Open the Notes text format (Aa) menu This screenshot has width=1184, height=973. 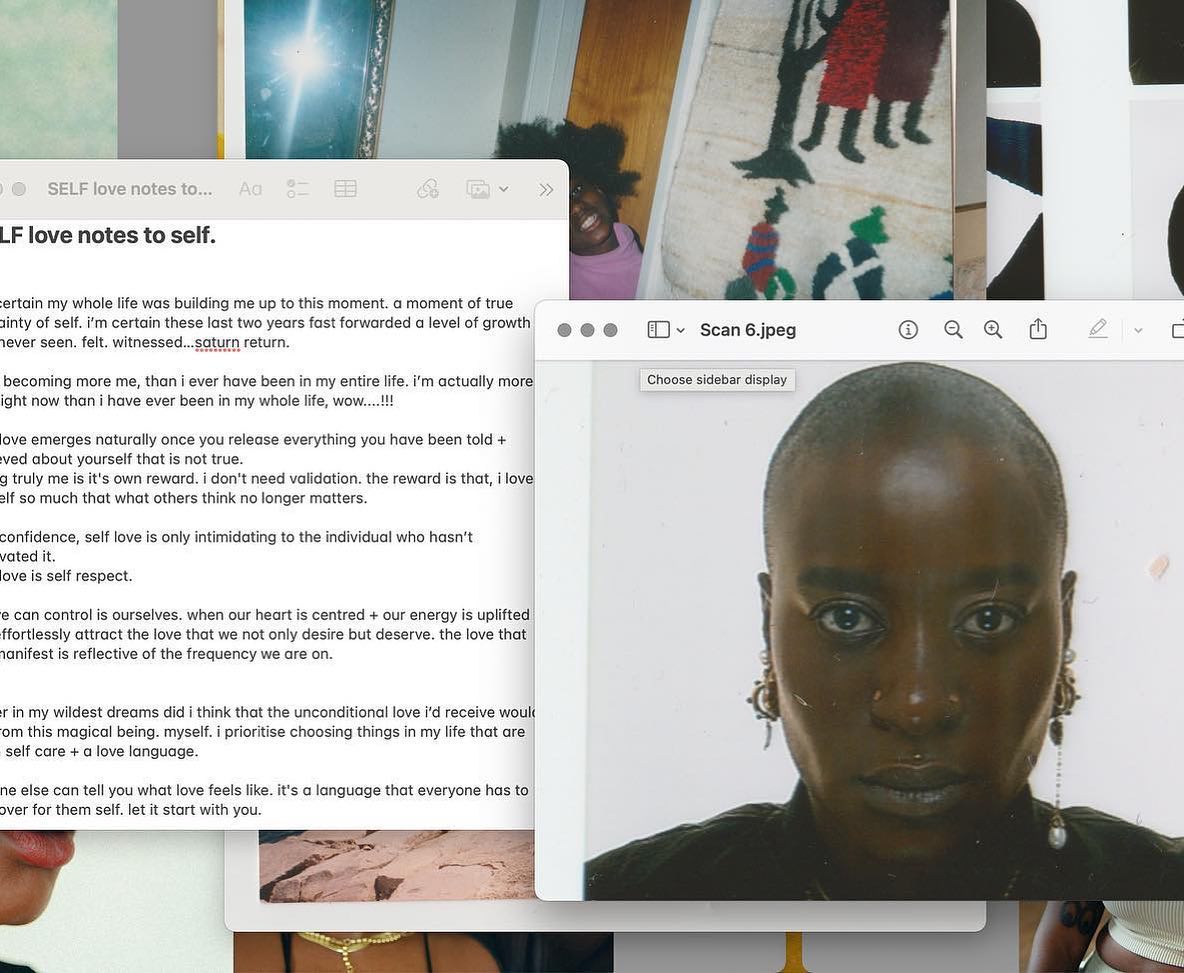point(250,189)
